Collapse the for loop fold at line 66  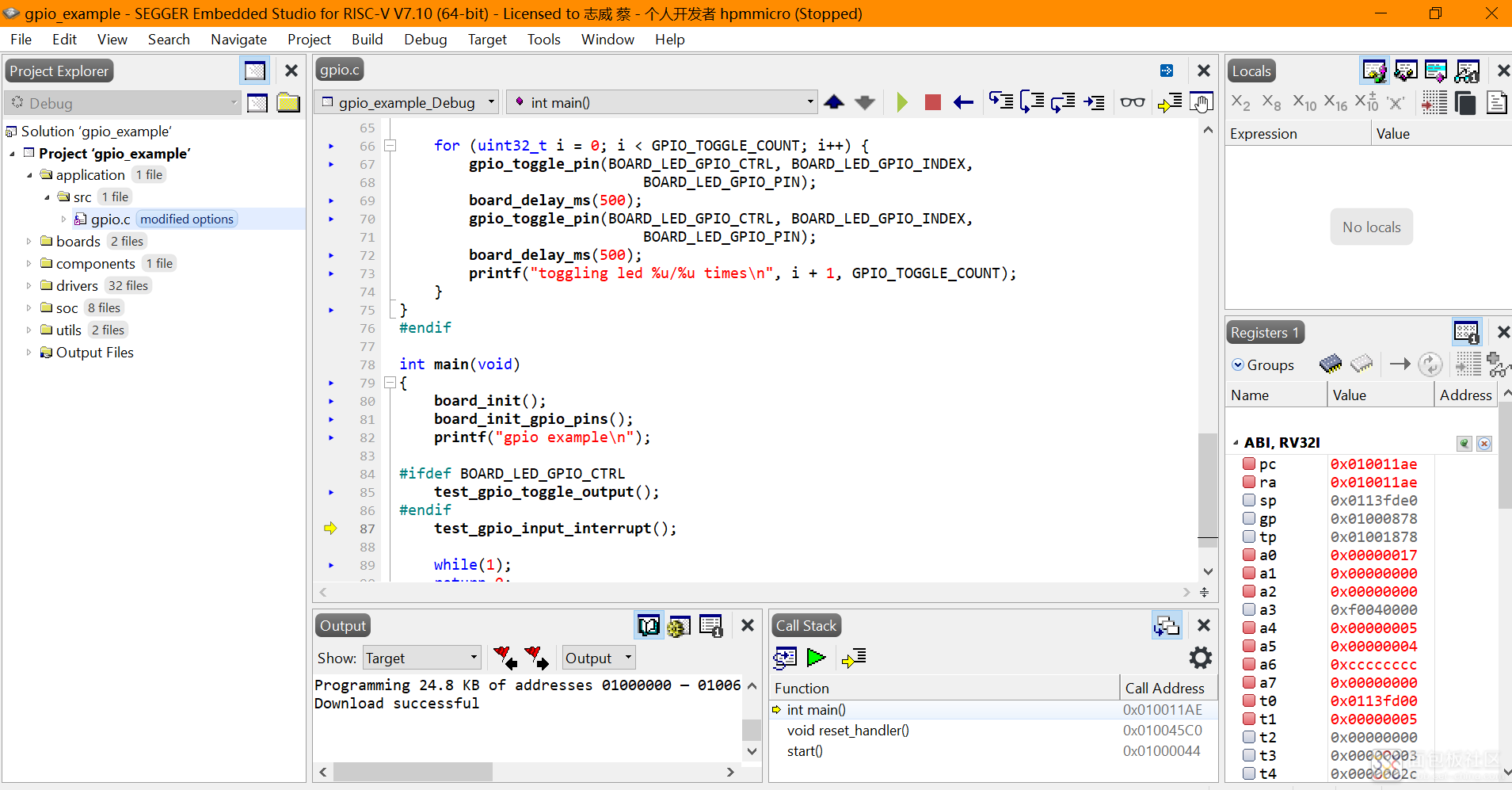click(390, 146)
